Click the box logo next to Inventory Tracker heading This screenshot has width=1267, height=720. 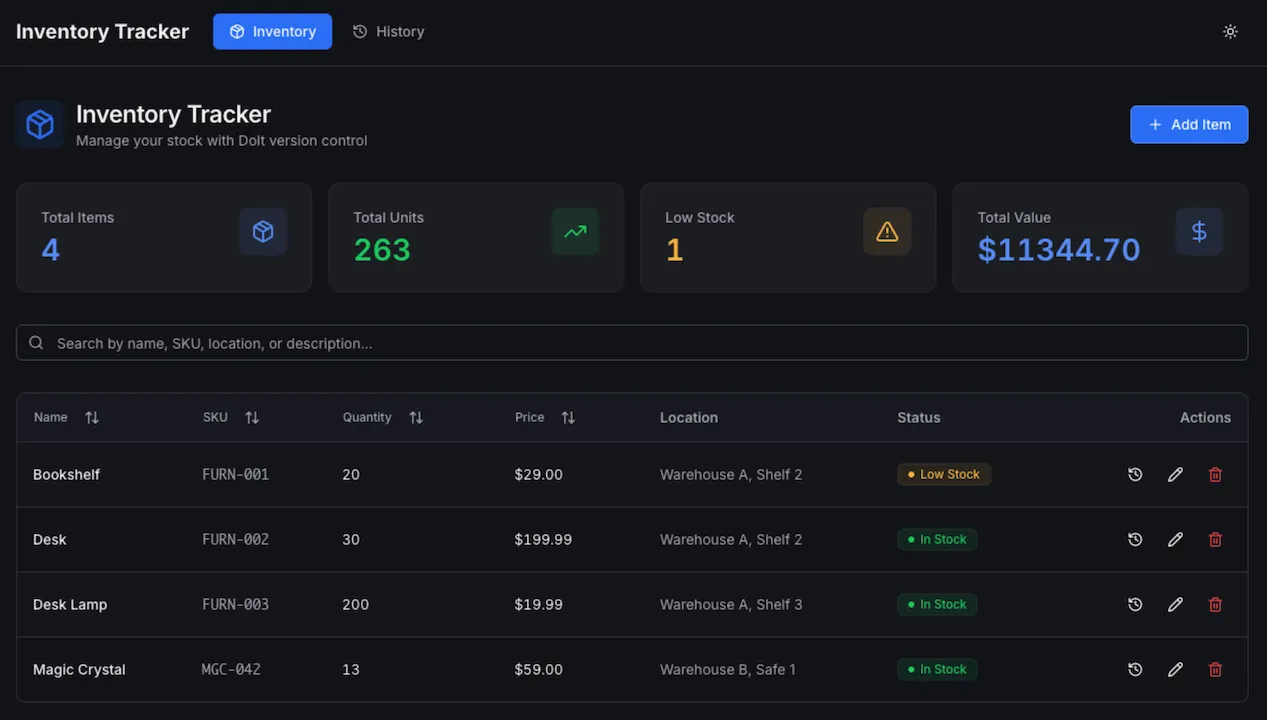[x=39, y=124]
